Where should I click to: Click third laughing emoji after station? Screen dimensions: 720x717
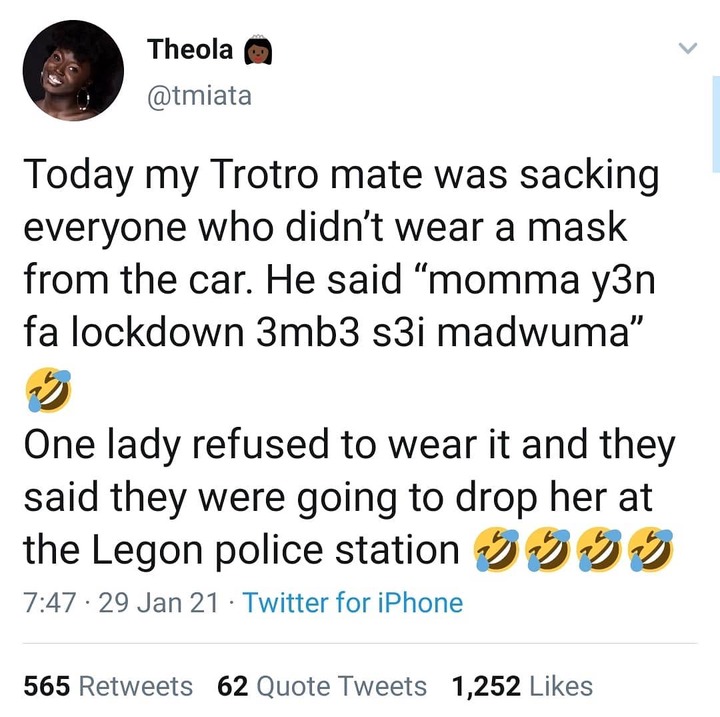tap(599, 550)
